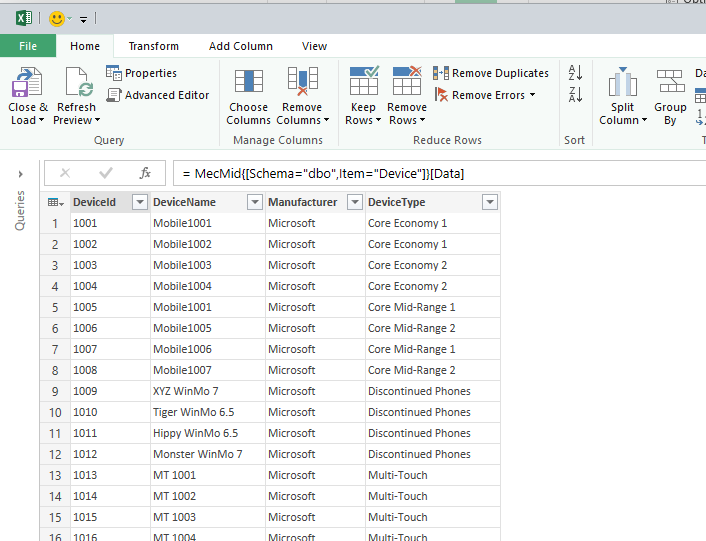Click Remove Duplicates
The height and width of the screenshot is (541, 706).
tap(491, 73)
